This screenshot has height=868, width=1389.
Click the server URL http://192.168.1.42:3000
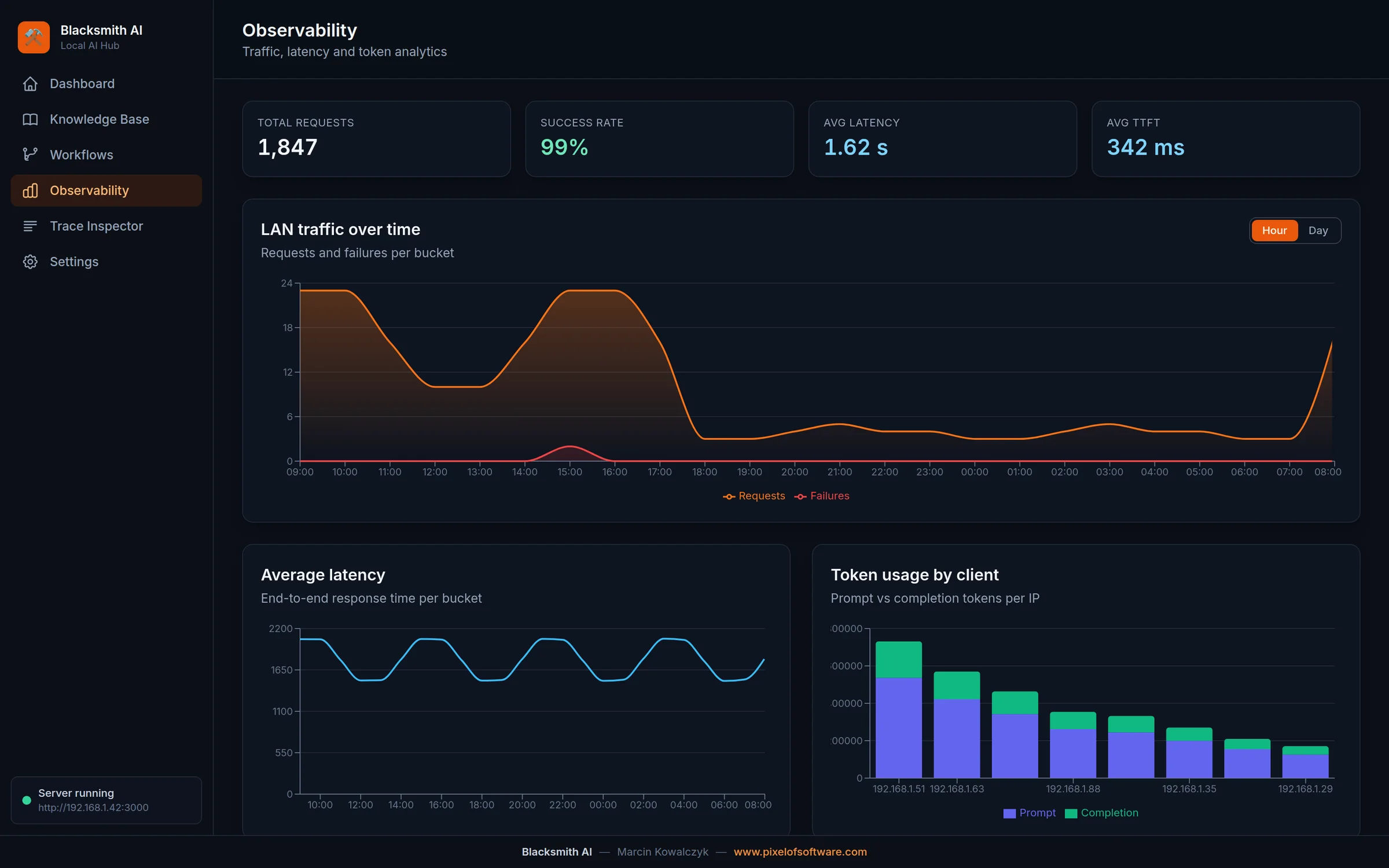click(x=93, y=807)
